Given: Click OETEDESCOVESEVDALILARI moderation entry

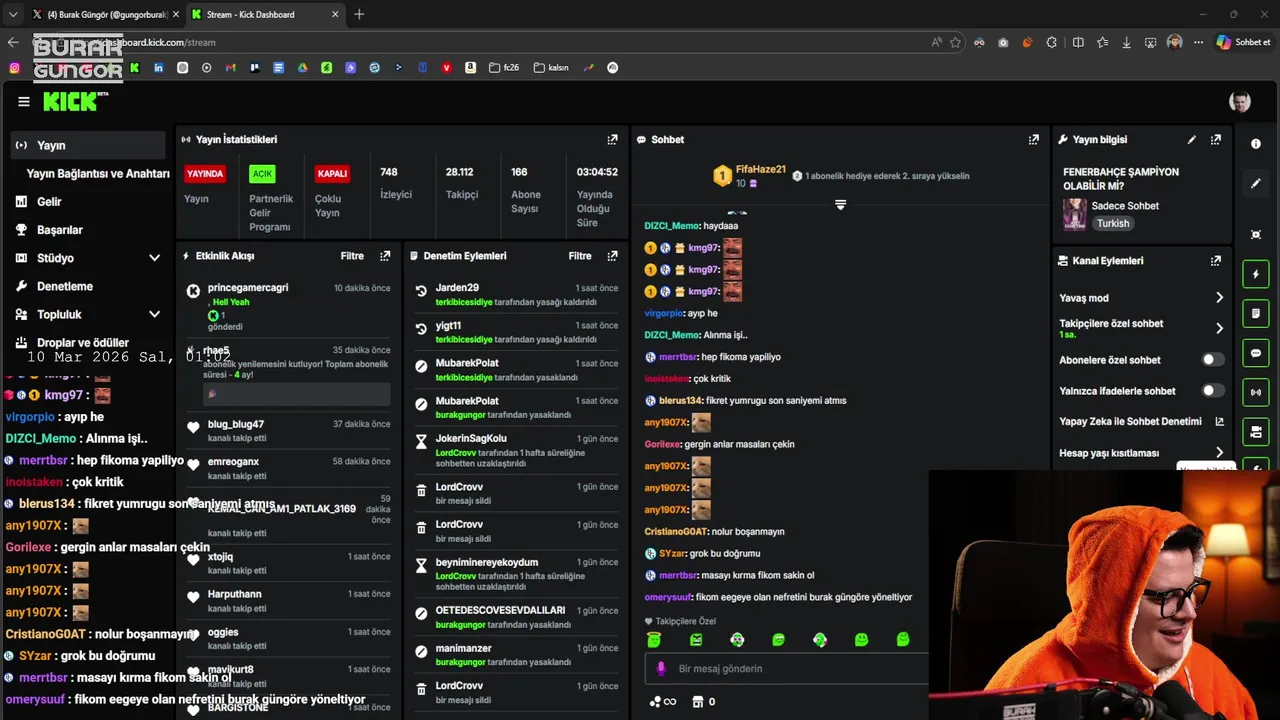Looking at the screenshot, I should pyautogui.click(x=517, y=617).
